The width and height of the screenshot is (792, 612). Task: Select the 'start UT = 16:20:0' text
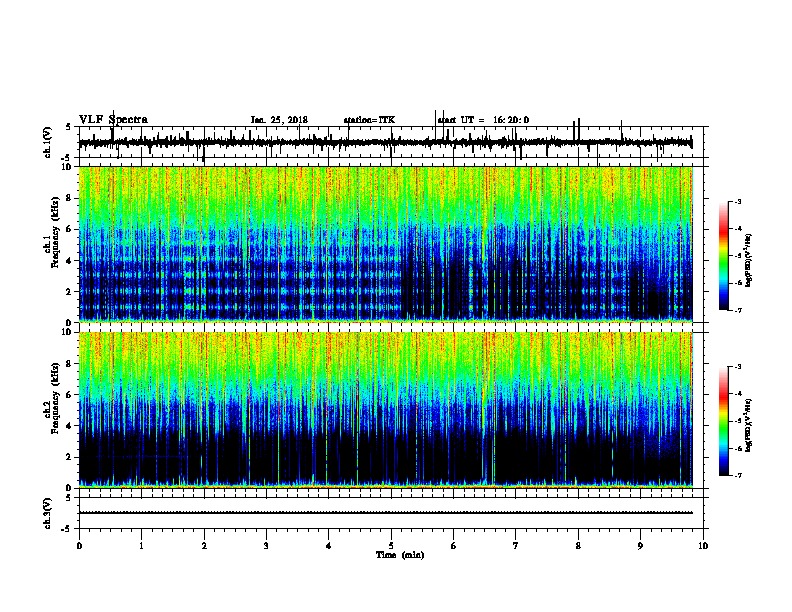(483, 120)
